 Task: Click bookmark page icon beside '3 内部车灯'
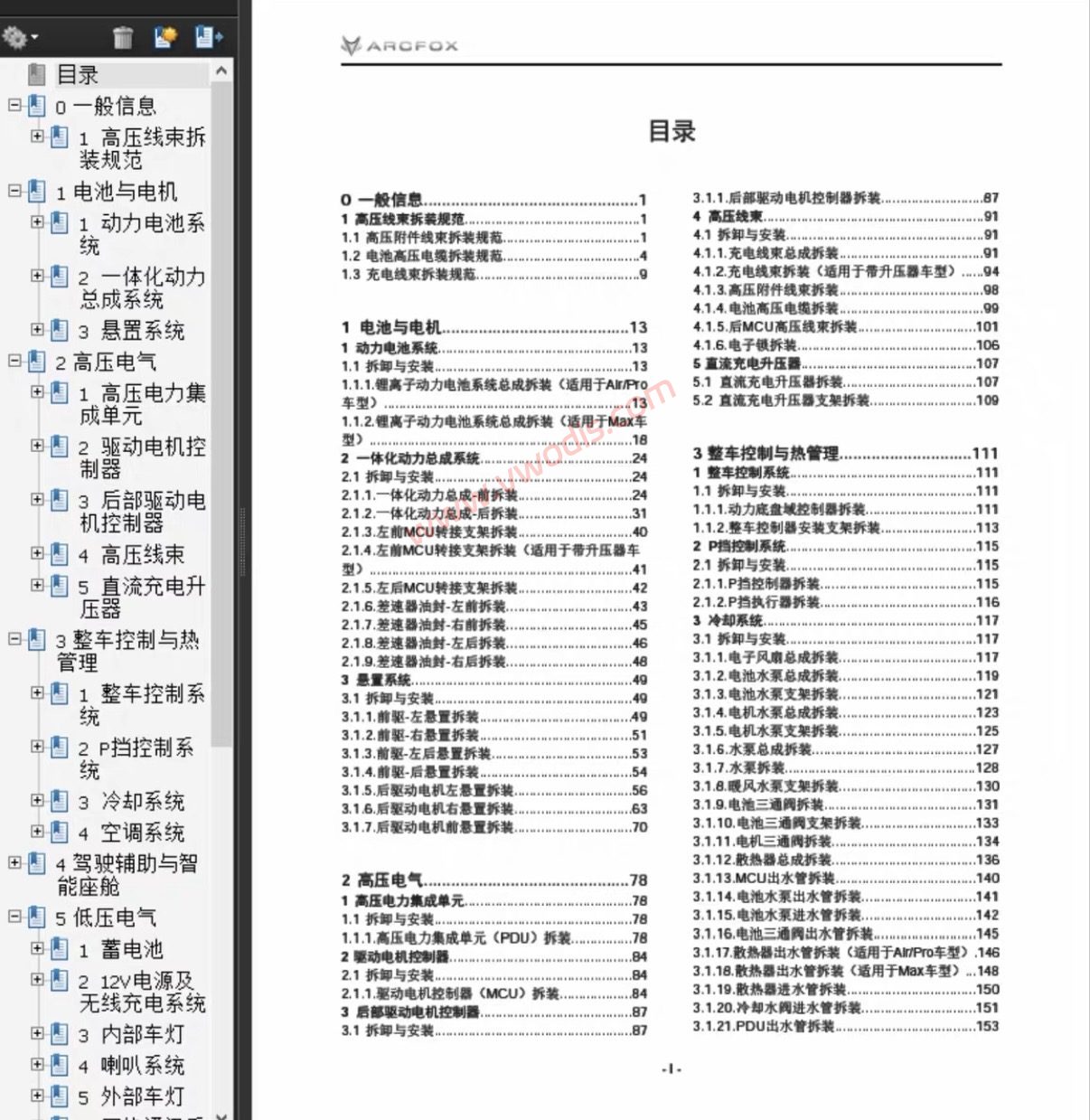59,1034
